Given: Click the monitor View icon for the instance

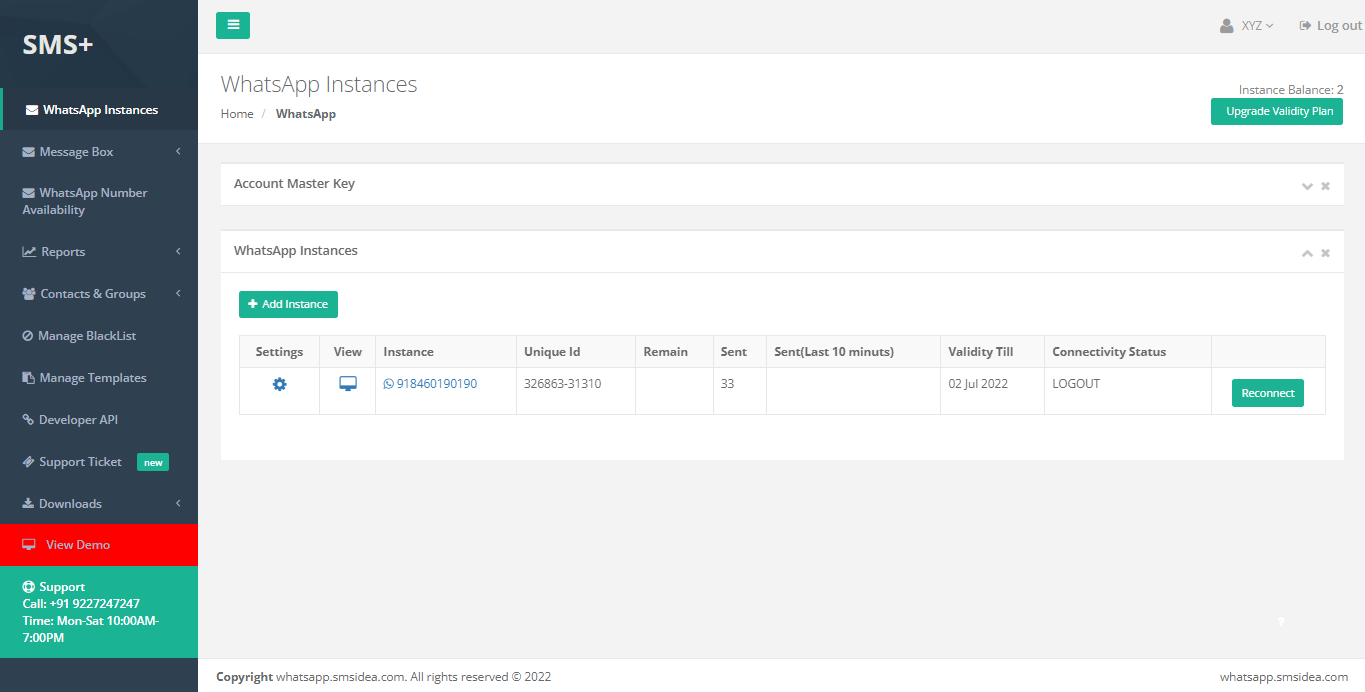Looking at the screenshot, I should click(348, 384).
